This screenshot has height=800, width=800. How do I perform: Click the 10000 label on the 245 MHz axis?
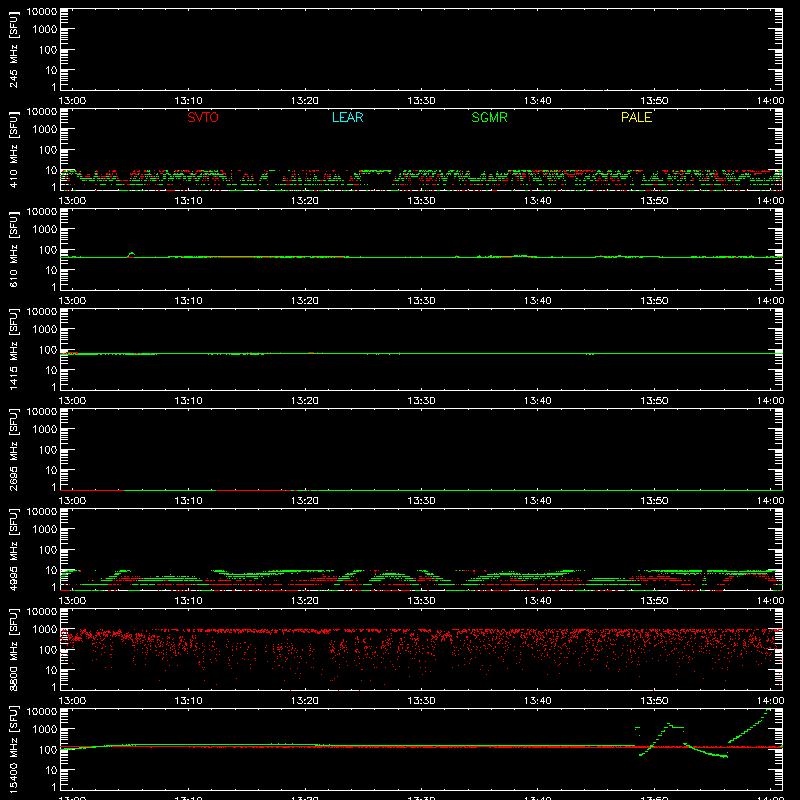[42, 11]
